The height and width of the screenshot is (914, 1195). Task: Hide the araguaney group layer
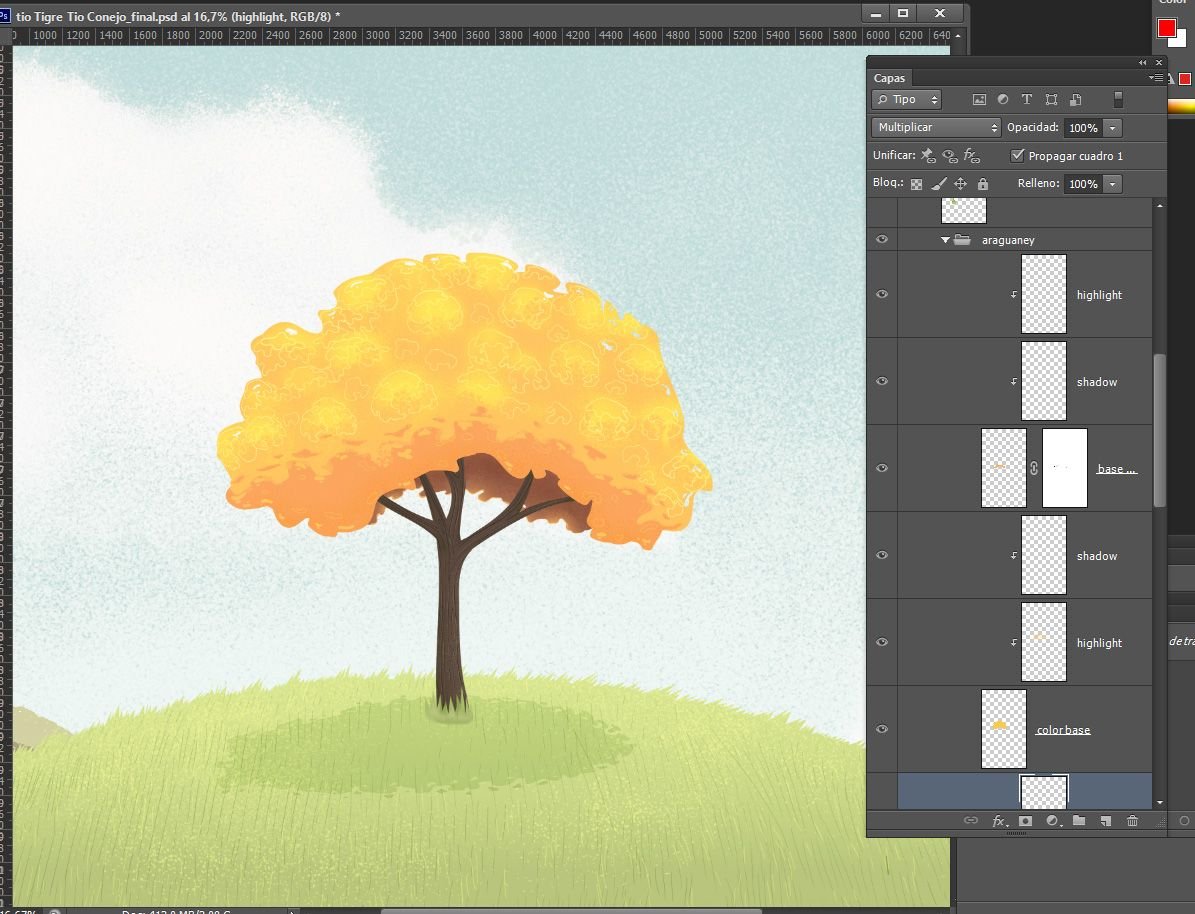coord(882,240)
